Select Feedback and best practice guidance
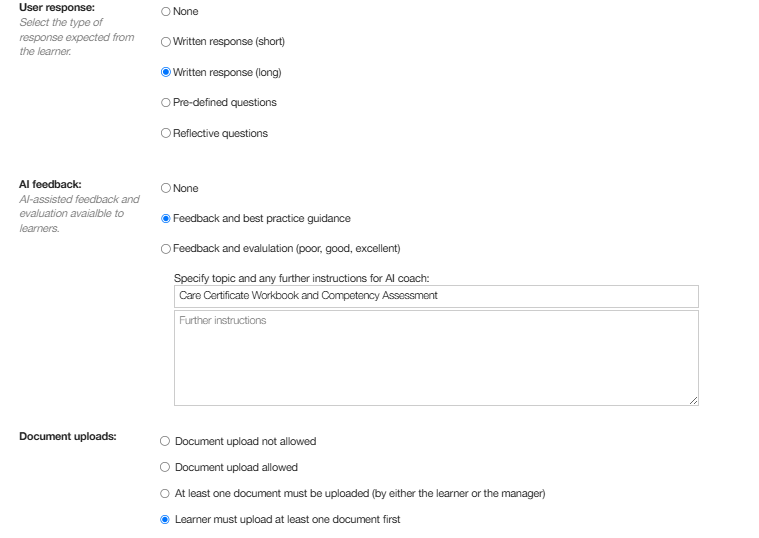The width and height of the screenshot is (759, 538). point(166,218)
